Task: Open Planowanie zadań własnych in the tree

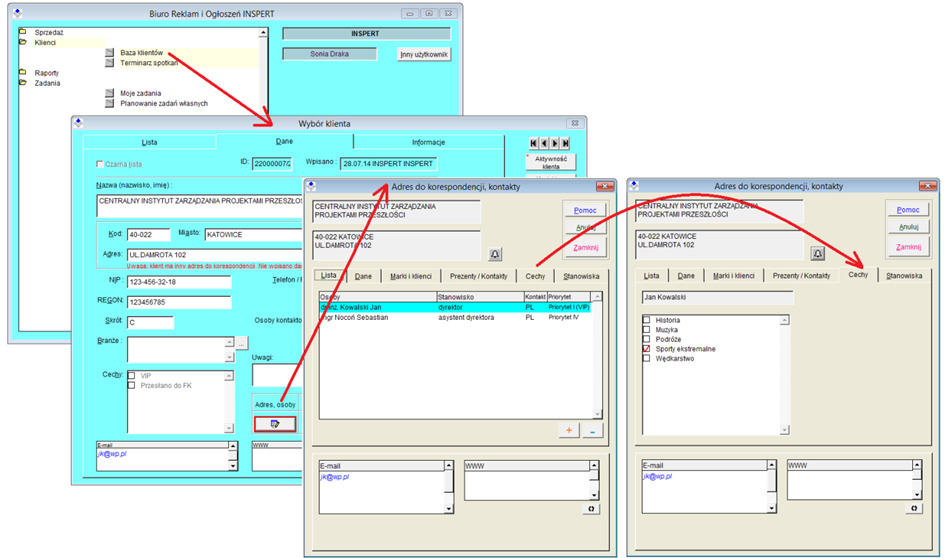Action: pyautogui.click(x=164, y=103)
